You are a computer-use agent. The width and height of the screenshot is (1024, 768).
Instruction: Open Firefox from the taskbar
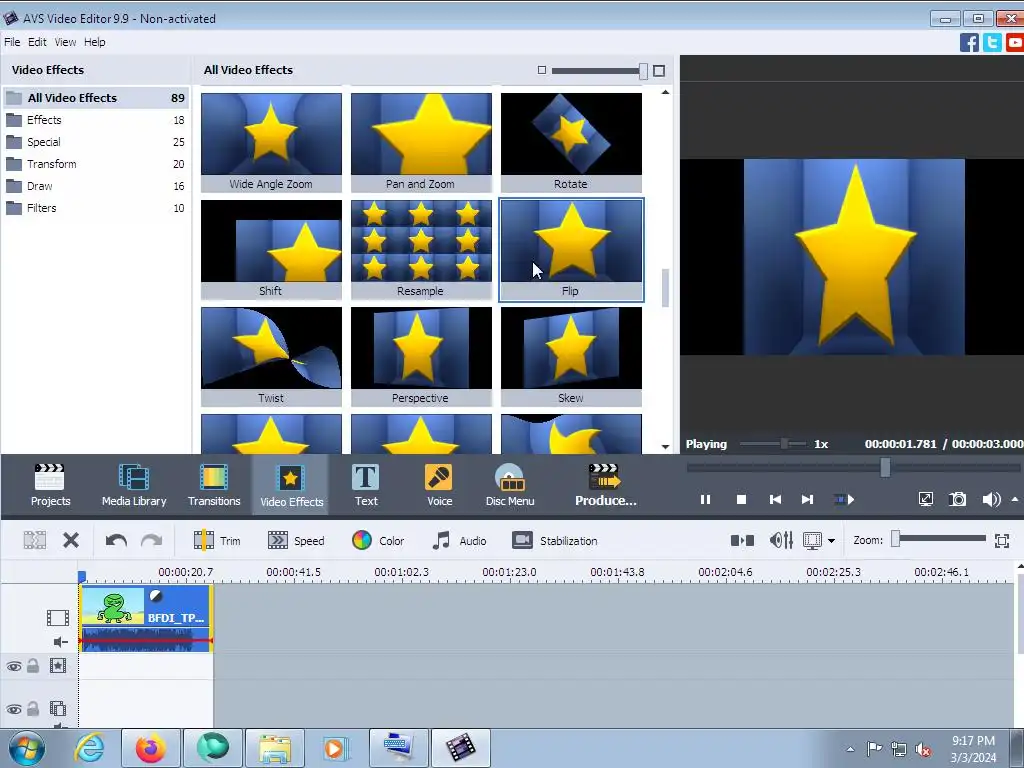coord(150,748)
